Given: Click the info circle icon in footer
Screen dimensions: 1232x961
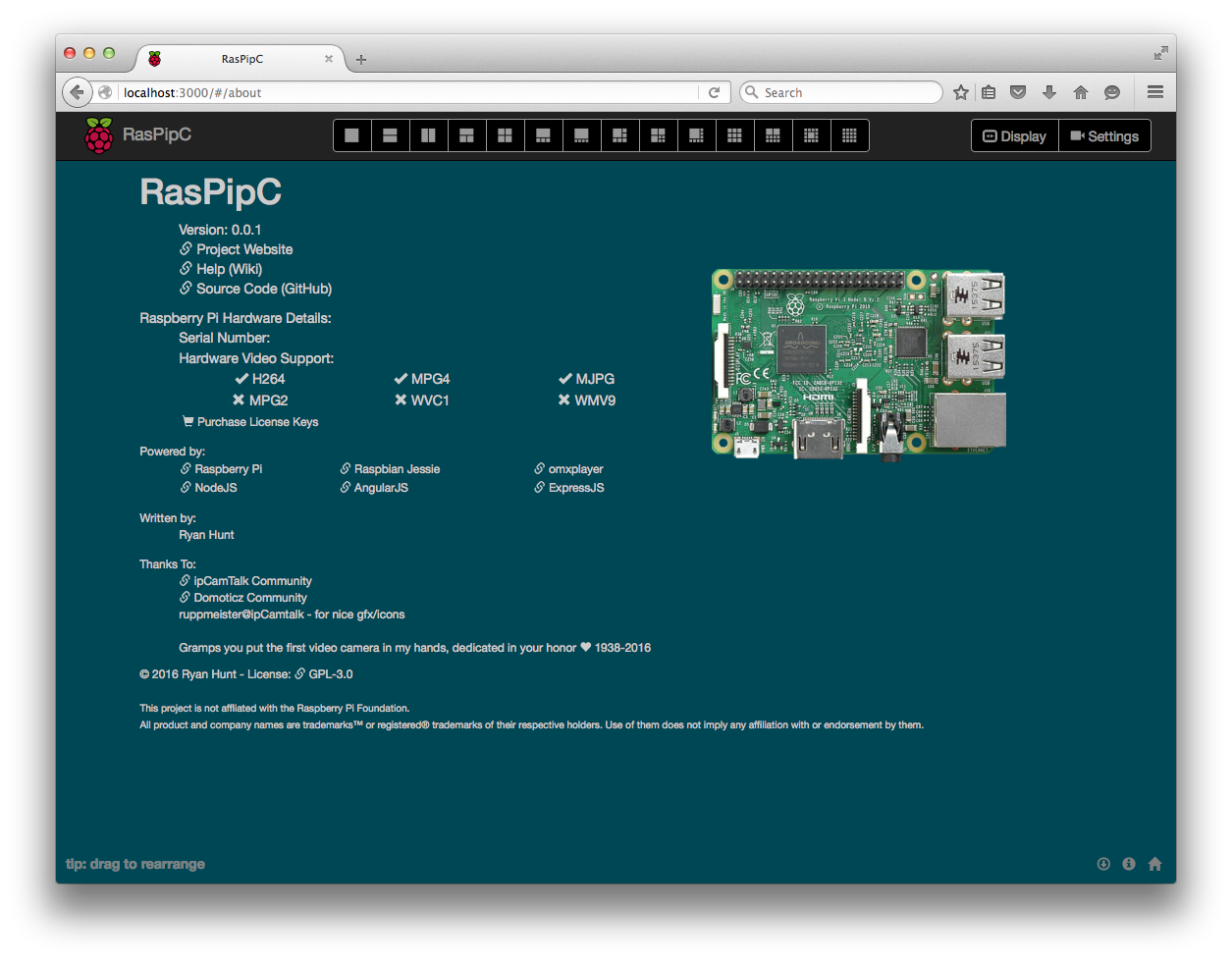Looking at the screenshot, I should [1129, 864].
